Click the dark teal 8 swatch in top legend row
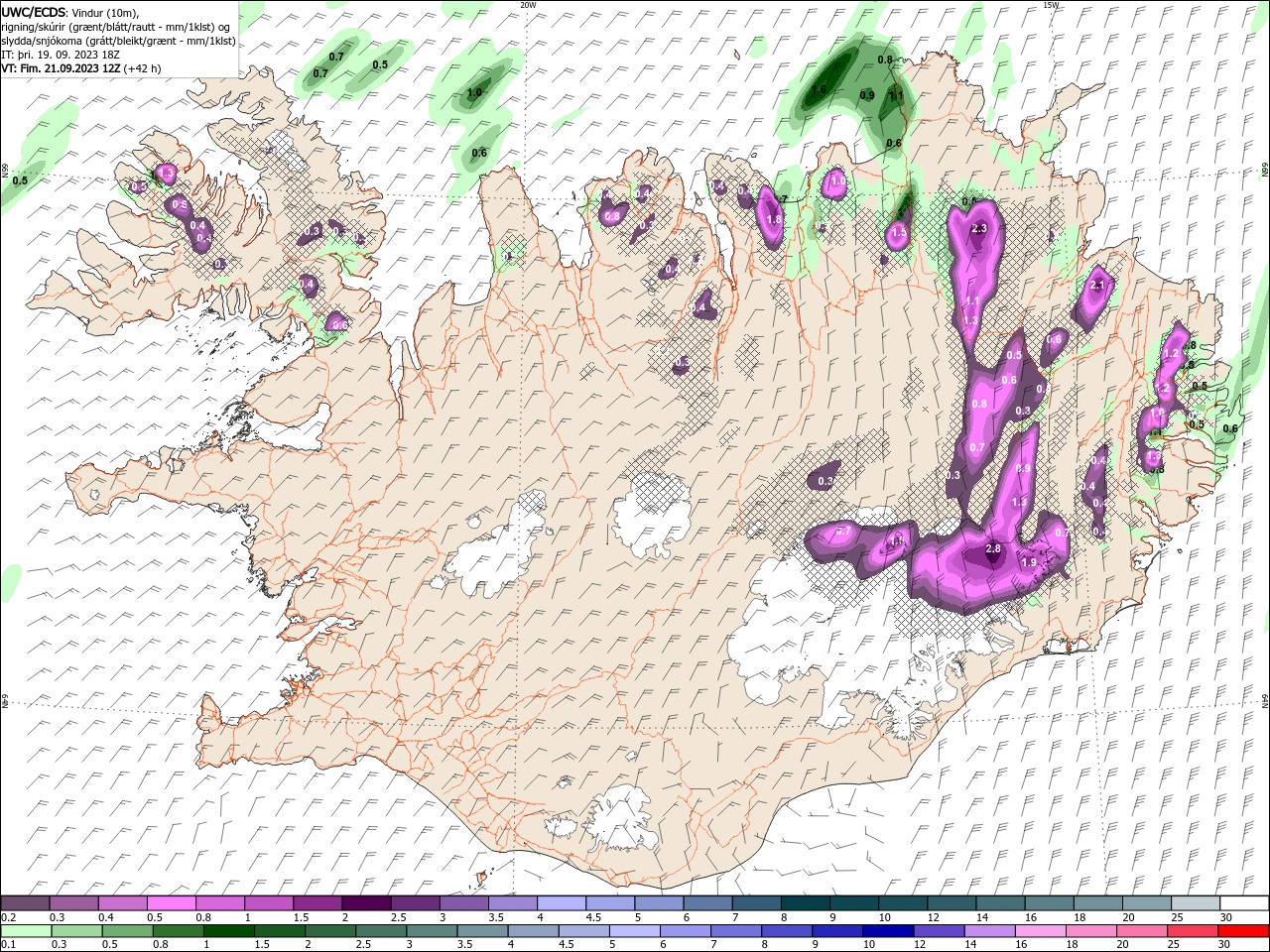This screenshot has width=1270, height=952. (x=804, y=903)
